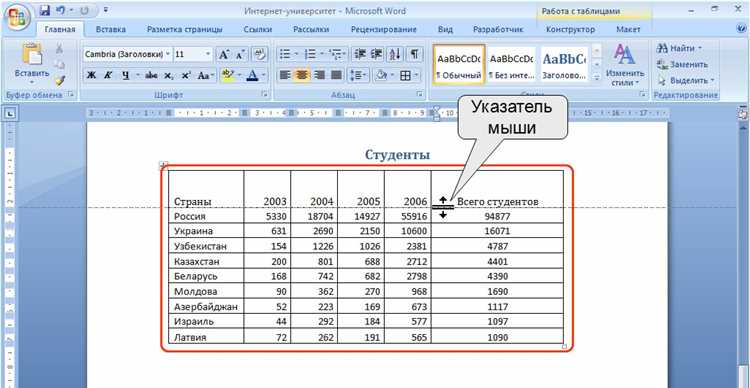This screenshot has width=750, height=388.
Task: Click the ruler tab selector at left of ruler
Action: pyautogui.click(x=11, y=114)
